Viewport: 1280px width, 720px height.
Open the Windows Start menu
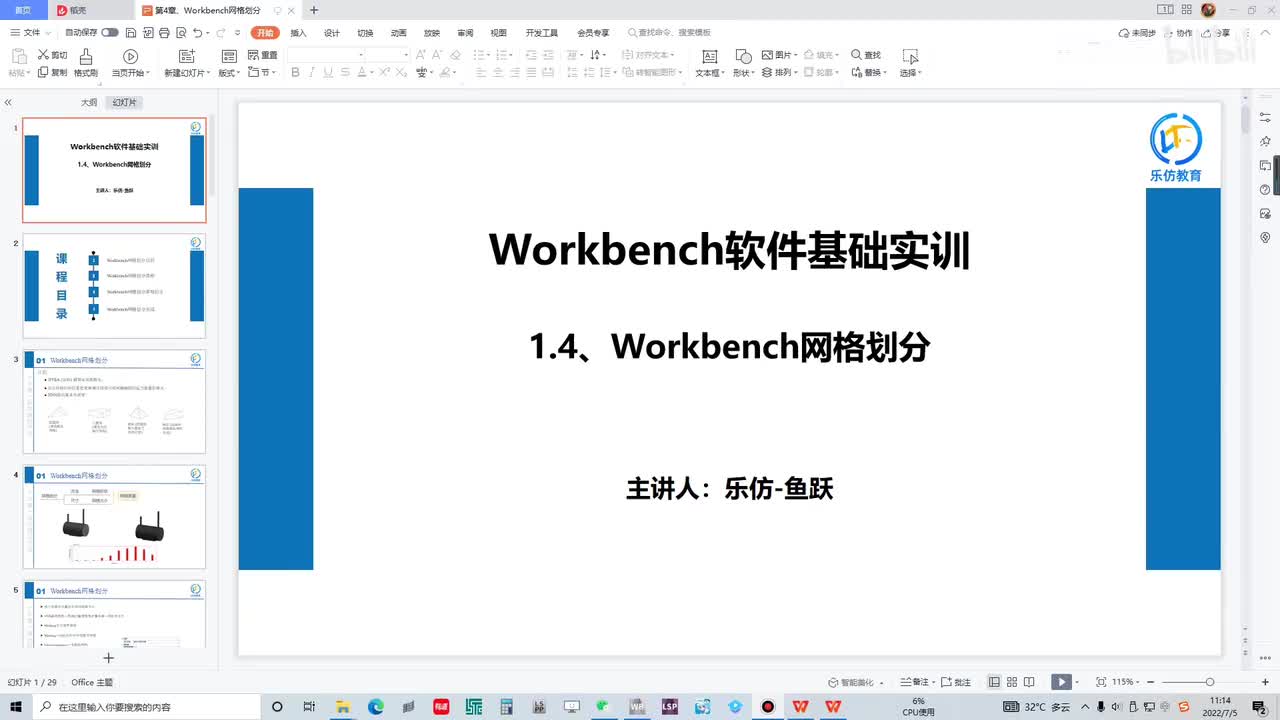coord(16,706)
